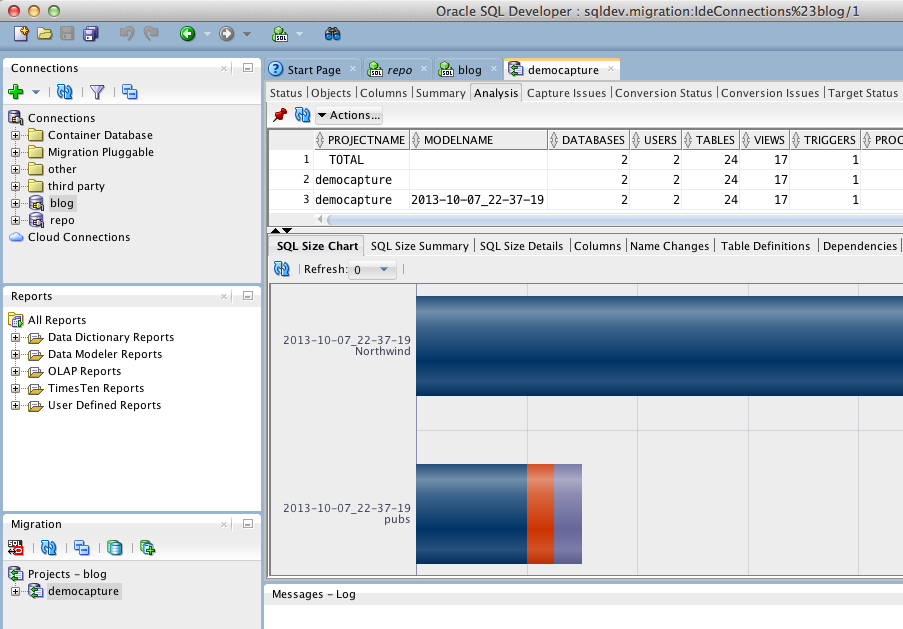Viewport: 903px width, 629px height.
Task: Select the 2013-10-07_22-37-19 model name cell
Action: tap(477, 200)
